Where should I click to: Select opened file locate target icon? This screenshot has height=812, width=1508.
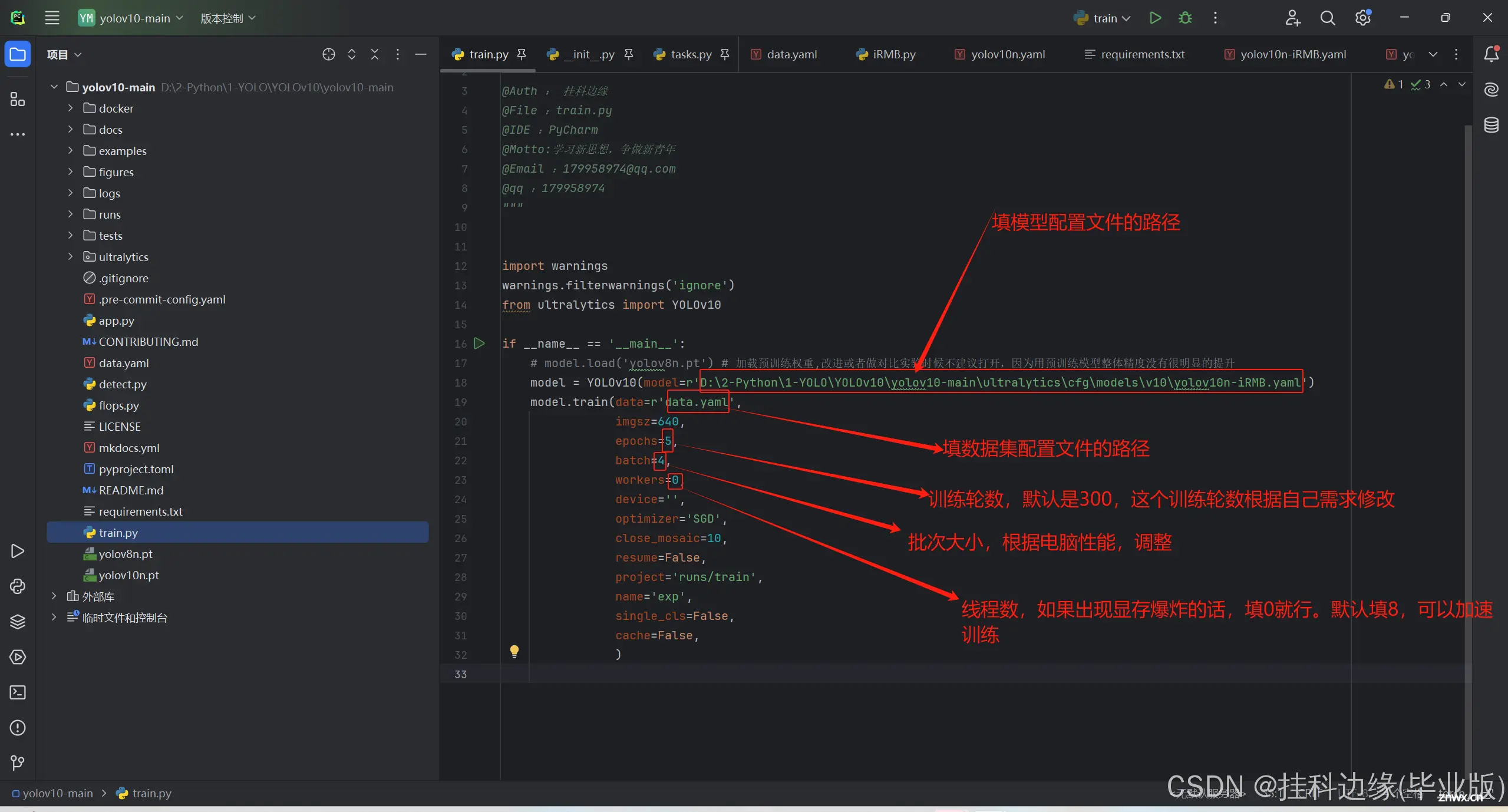pyautogui.click(x=329, y=54)
